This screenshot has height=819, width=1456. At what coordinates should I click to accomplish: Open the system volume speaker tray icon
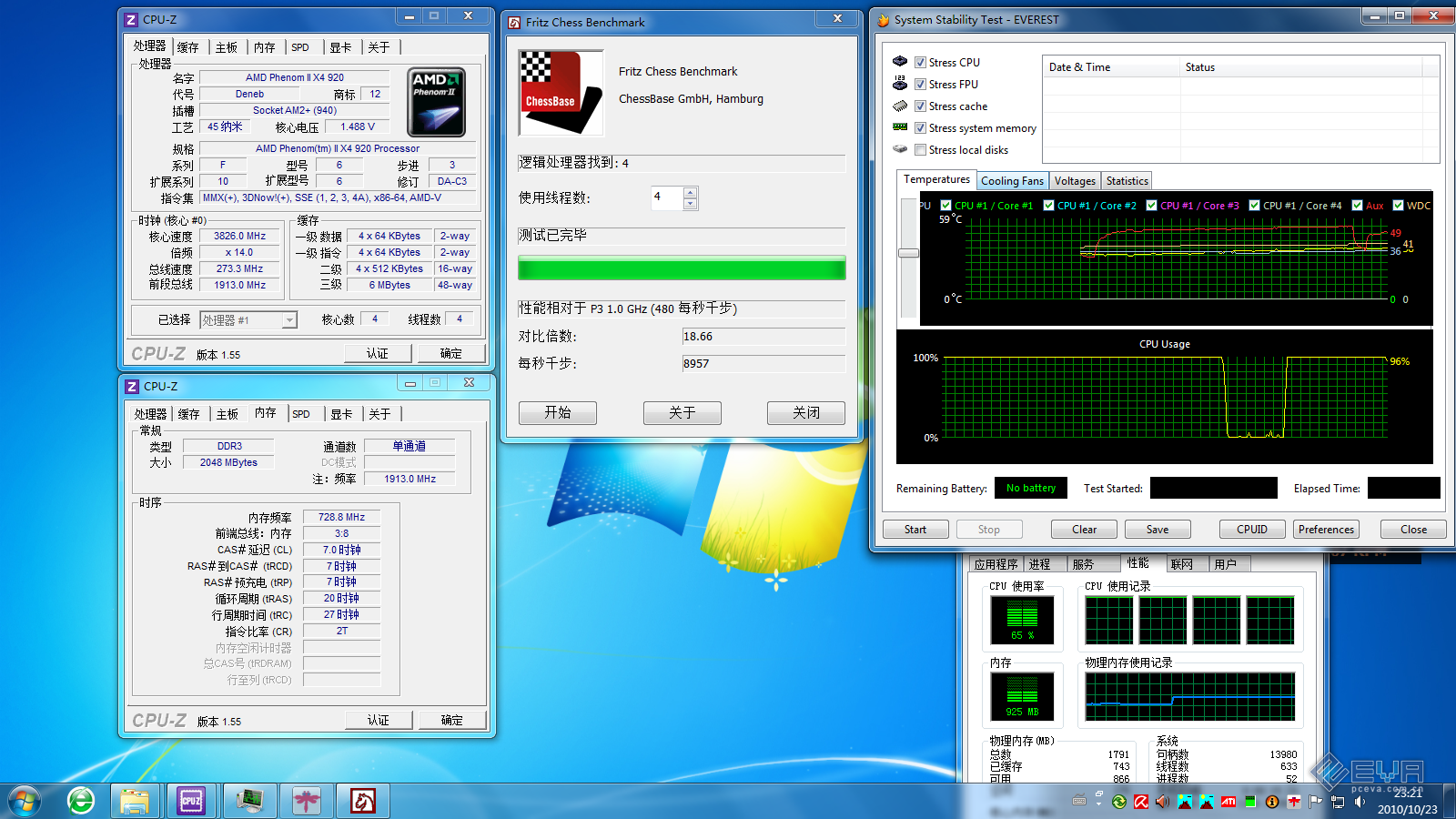click(1360, 802)
